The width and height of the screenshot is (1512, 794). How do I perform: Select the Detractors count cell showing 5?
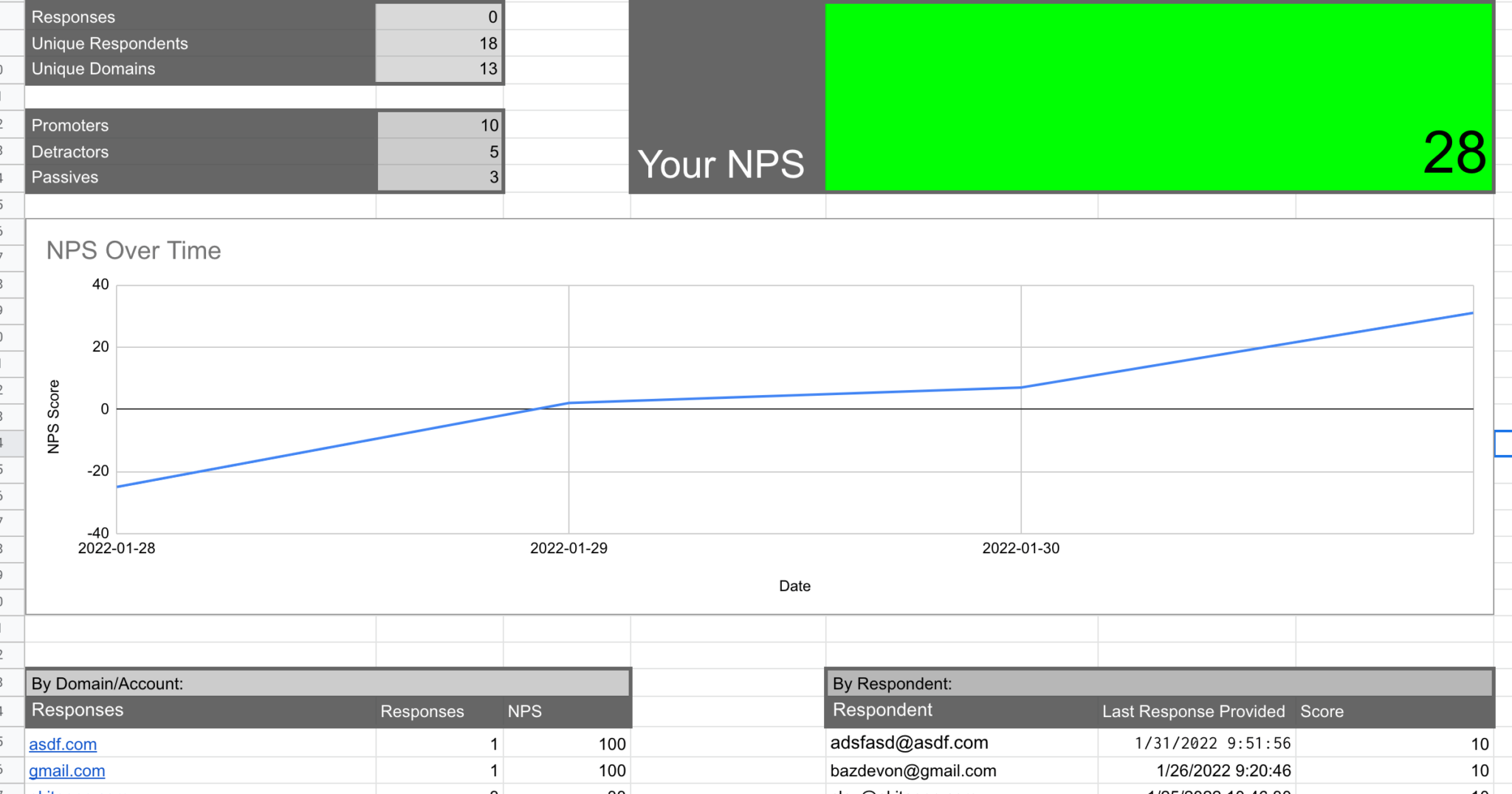pyautogui.click(x=439, y=151)
